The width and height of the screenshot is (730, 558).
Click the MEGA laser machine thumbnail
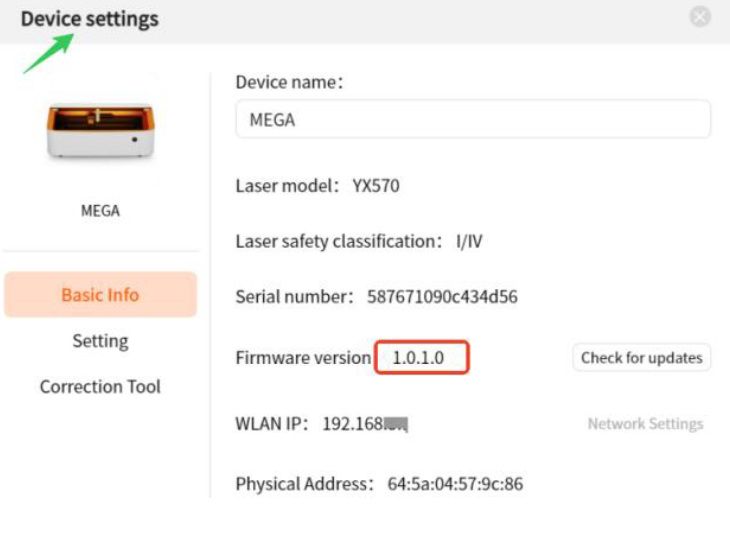101,131
